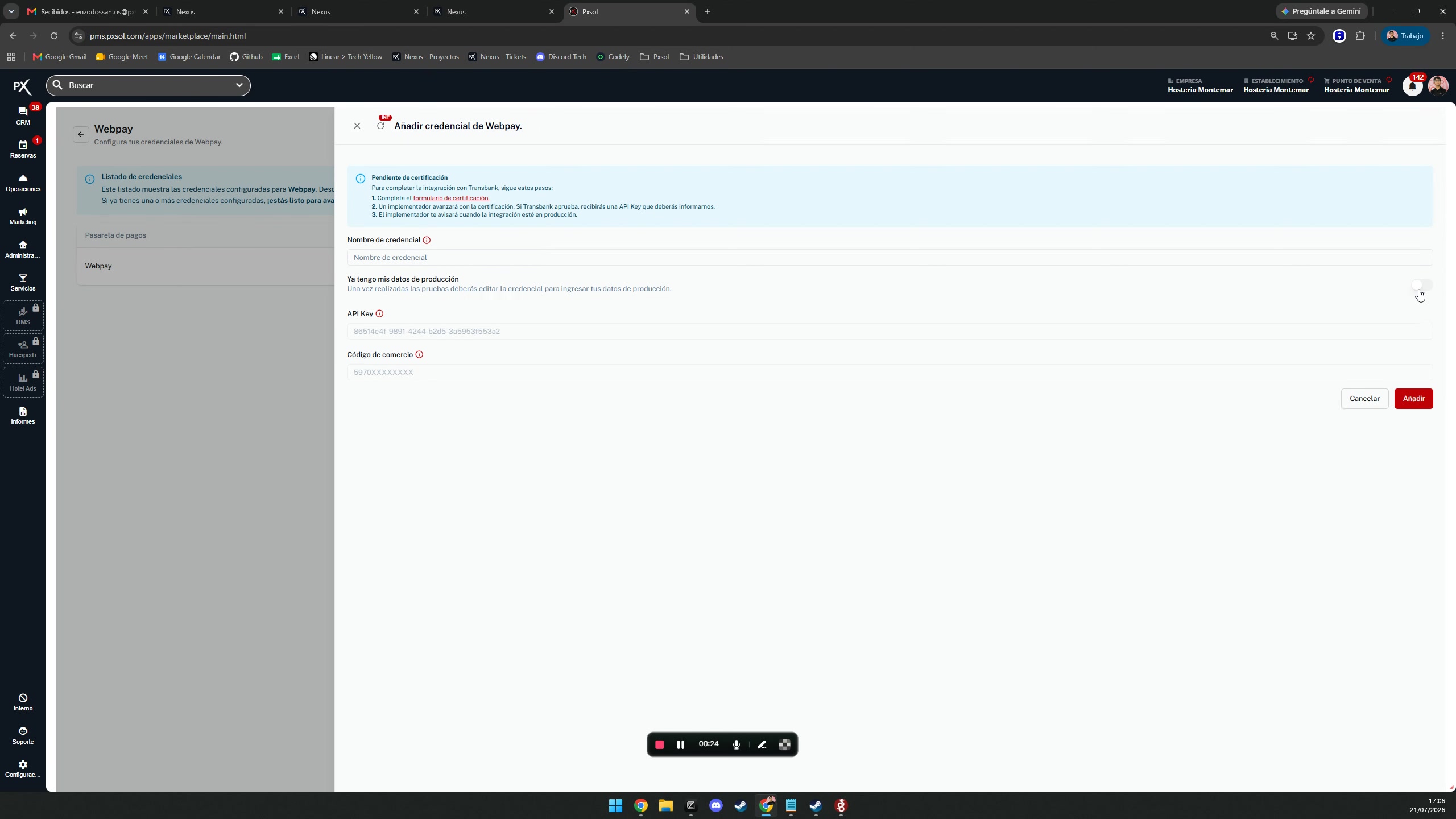This screenshot has height=819, width=1456.
Task: Open the Marketing sidebar section
Action: (x=23, y=216)
